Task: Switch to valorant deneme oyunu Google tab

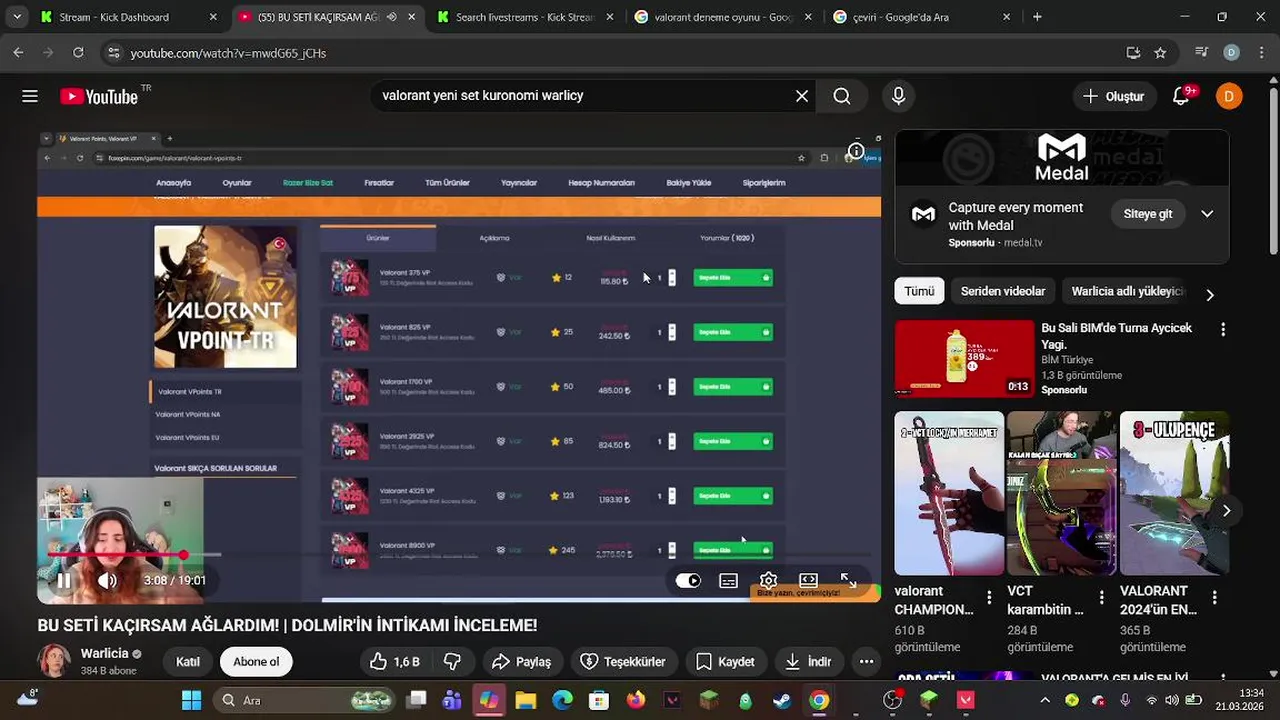Action: click(x=724, y=17)
